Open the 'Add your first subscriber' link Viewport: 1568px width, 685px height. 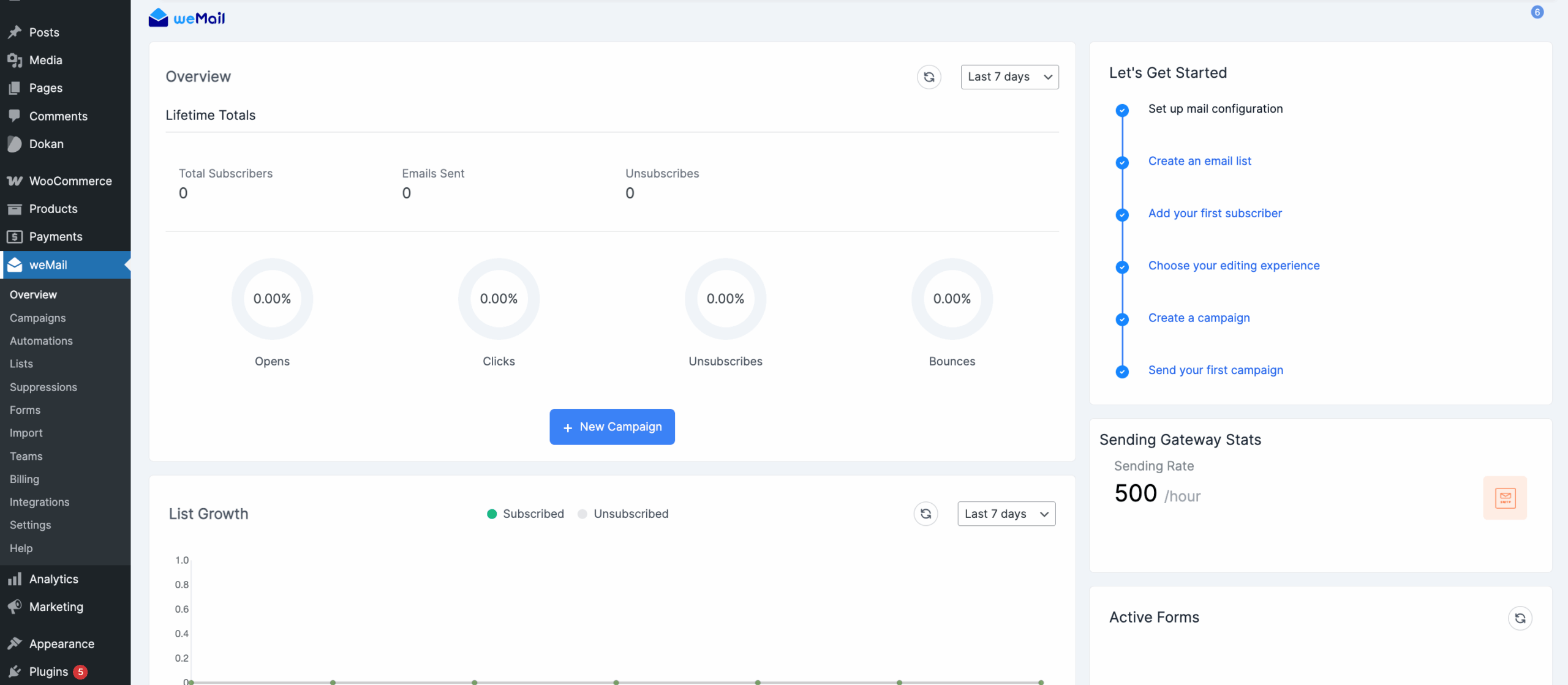coord(1215,213)
